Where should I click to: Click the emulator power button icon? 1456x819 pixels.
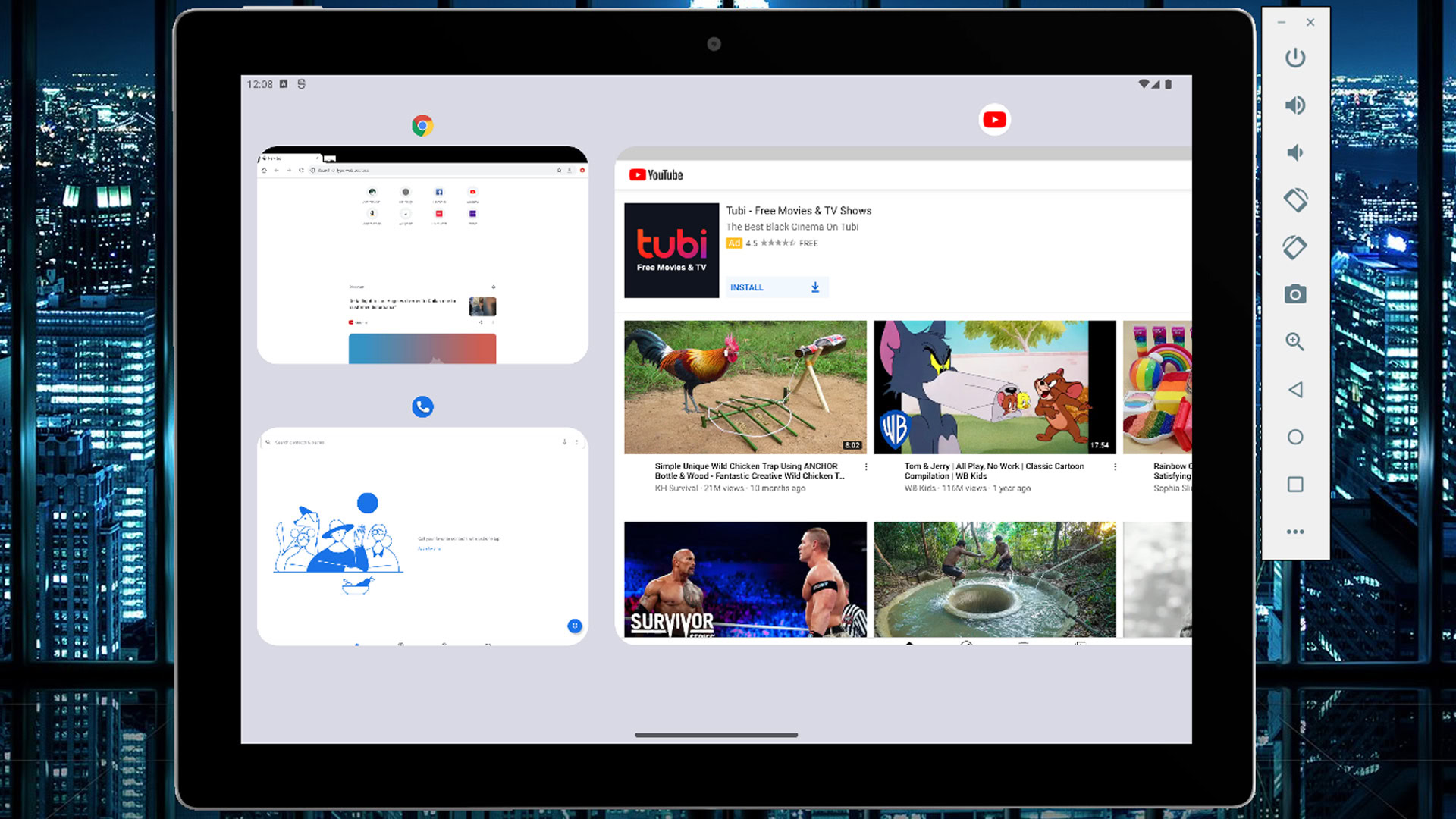(x=1295, y=58)
